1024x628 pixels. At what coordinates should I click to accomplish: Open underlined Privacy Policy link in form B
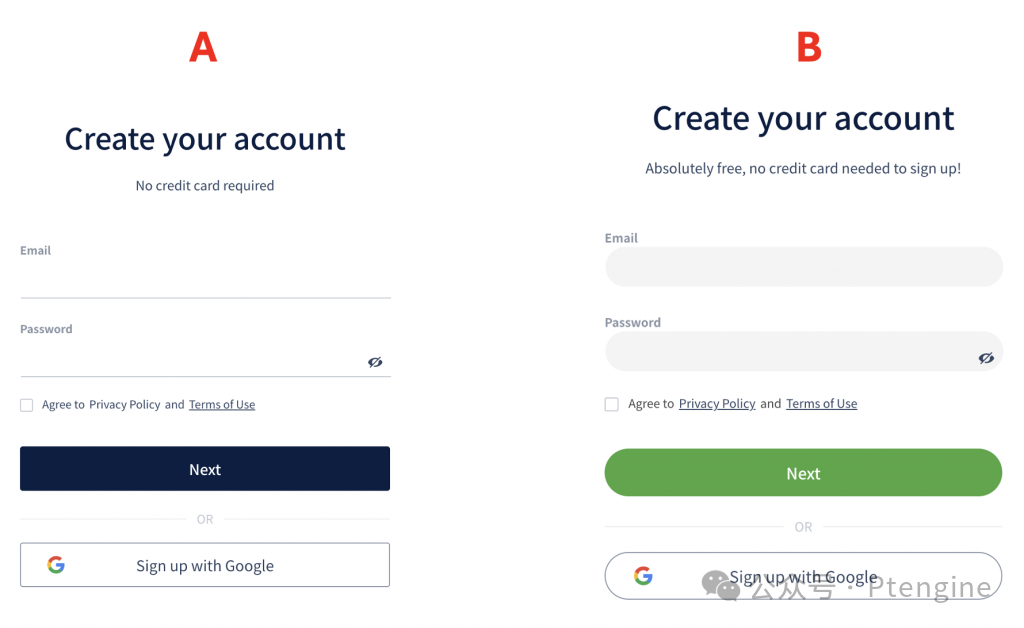pyautogui.click(x=717, y=404)
